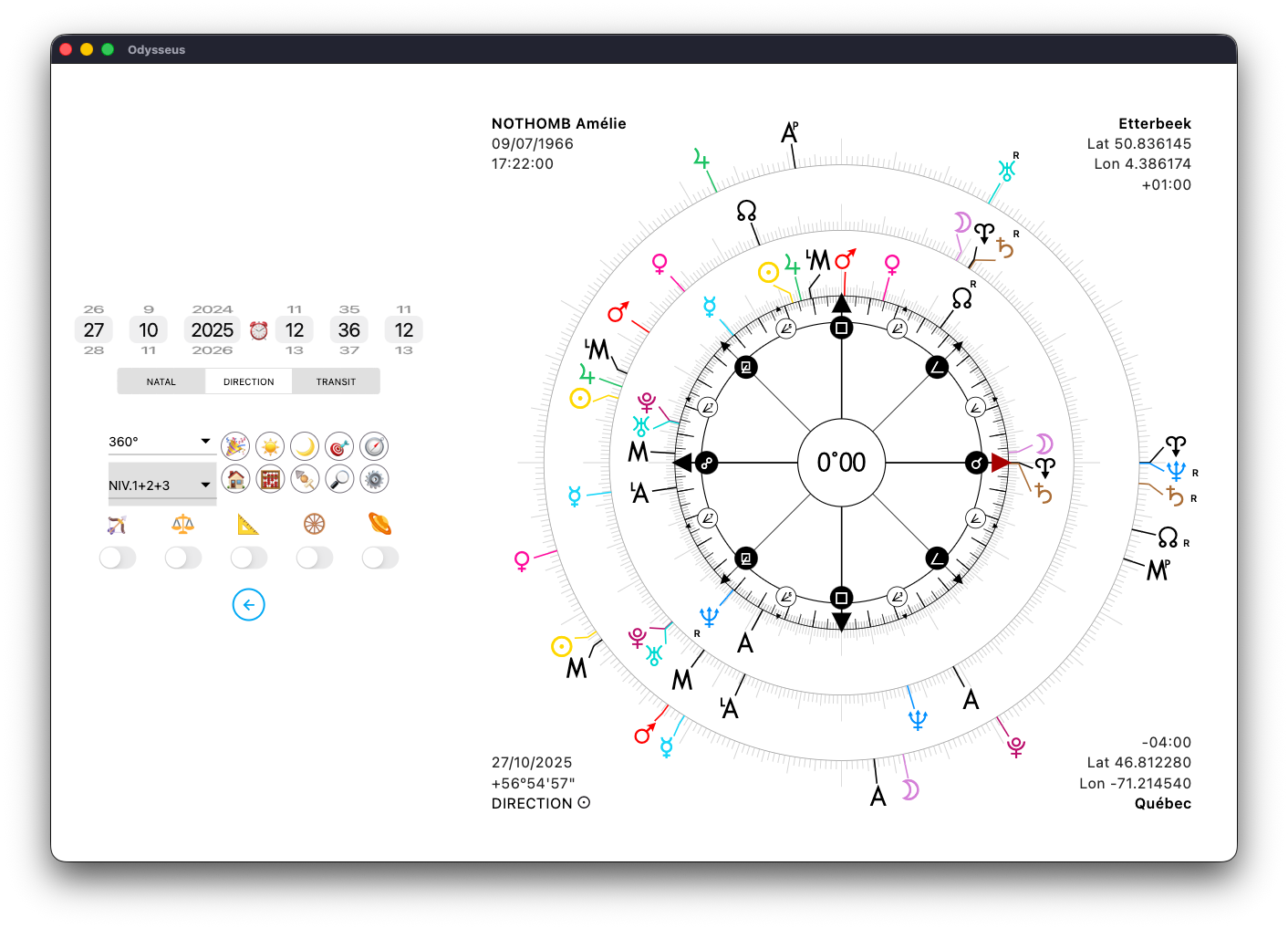Viewport: 1288px width, 929px height.
Task: Open the 360° dropdown
Action: 161,442
